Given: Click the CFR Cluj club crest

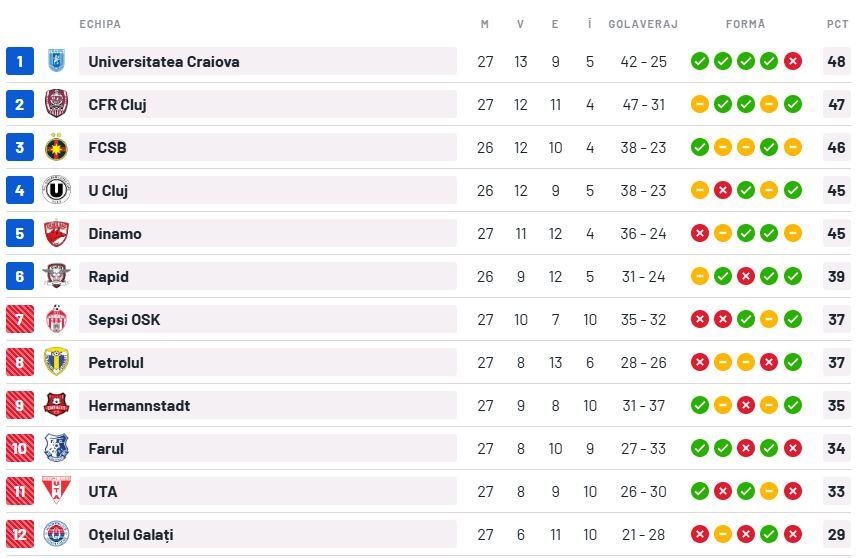Looking at the screenshot, I should 57,104.
